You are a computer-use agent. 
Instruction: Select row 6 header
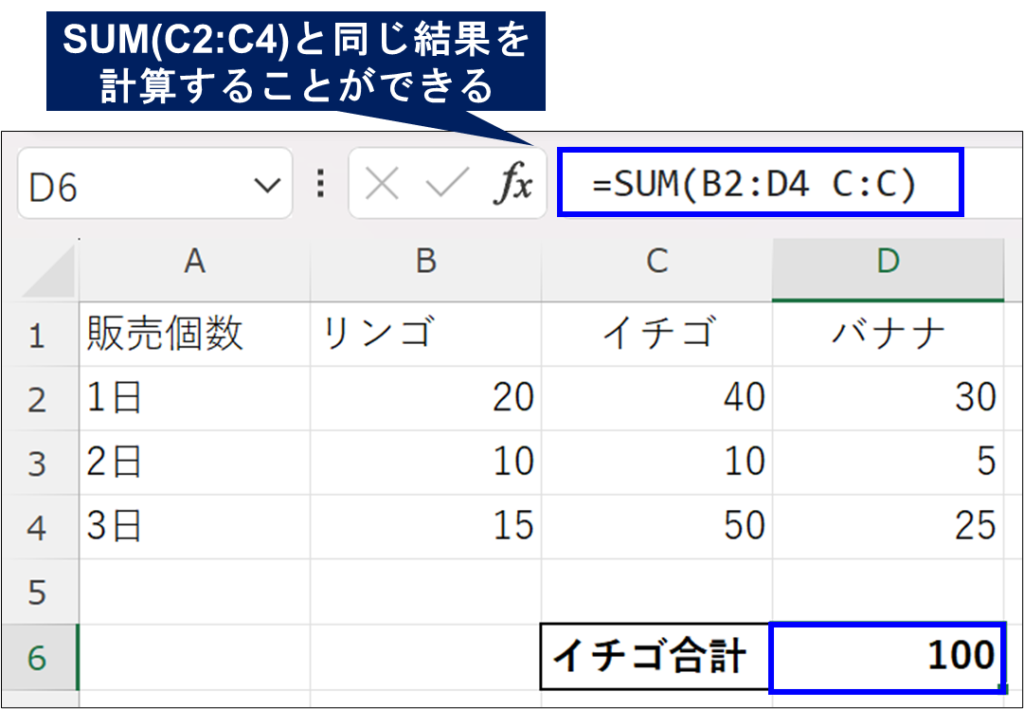pyautogui.click(x=38, y=657)
